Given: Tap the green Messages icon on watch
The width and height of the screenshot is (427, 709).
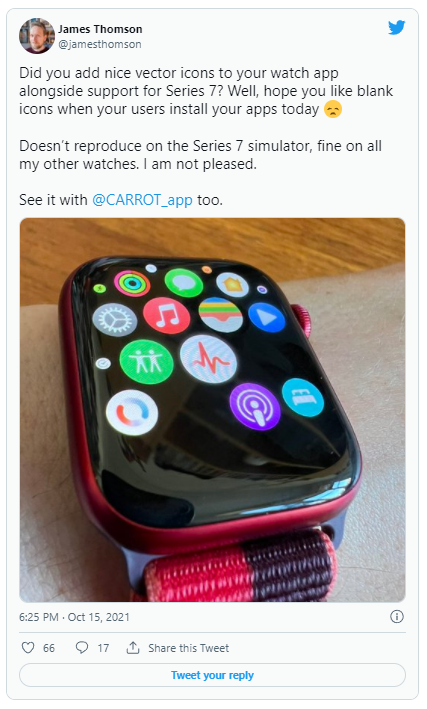Looking at the screenshot, I should [183, 283].
